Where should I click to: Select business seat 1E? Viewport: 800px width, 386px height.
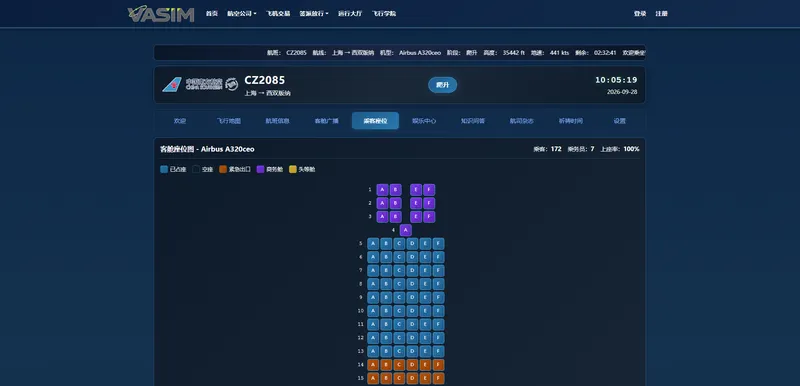click(416, 190)
